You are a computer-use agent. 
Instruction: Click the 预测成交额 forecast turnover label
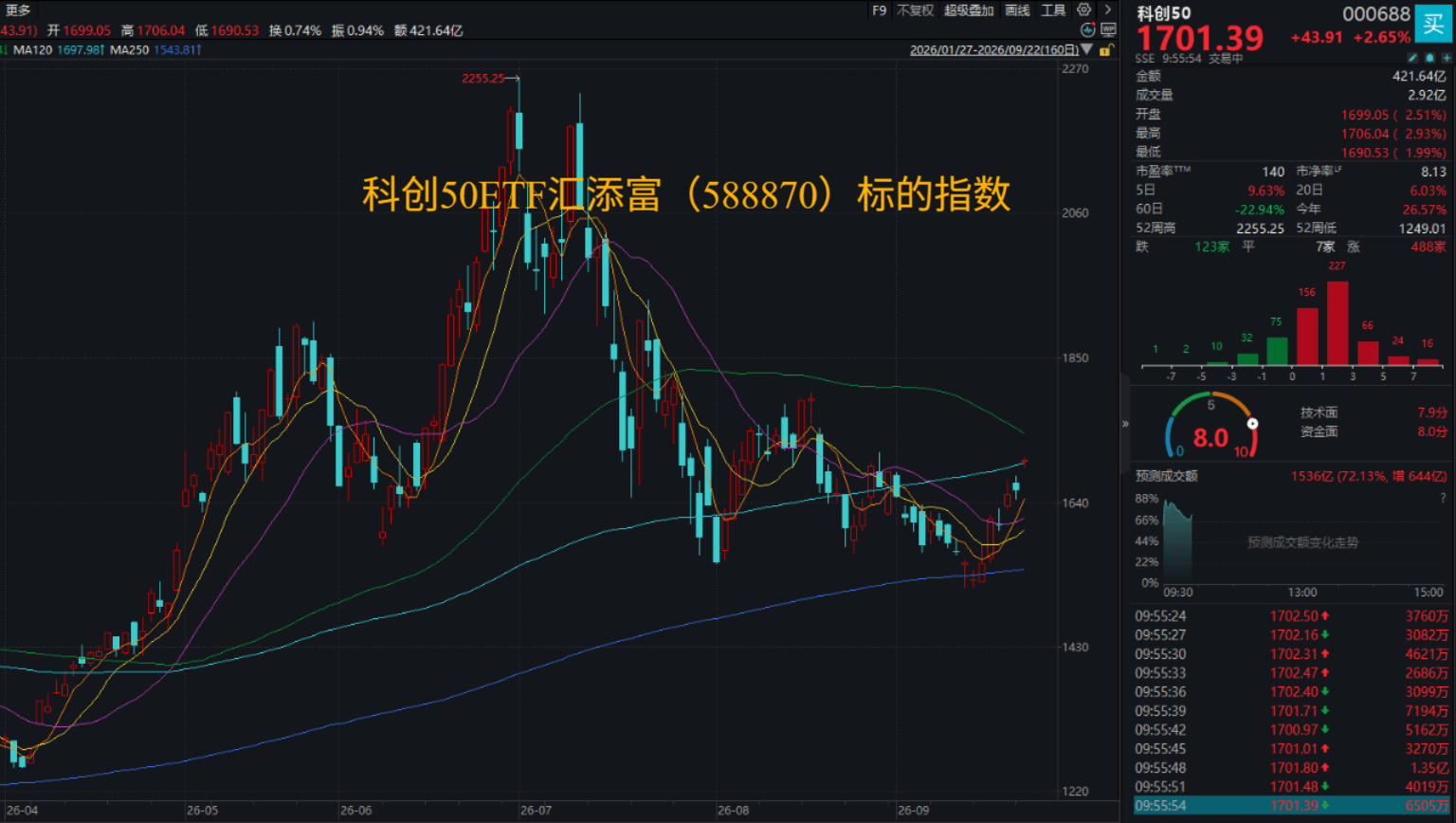(1167, 476)
